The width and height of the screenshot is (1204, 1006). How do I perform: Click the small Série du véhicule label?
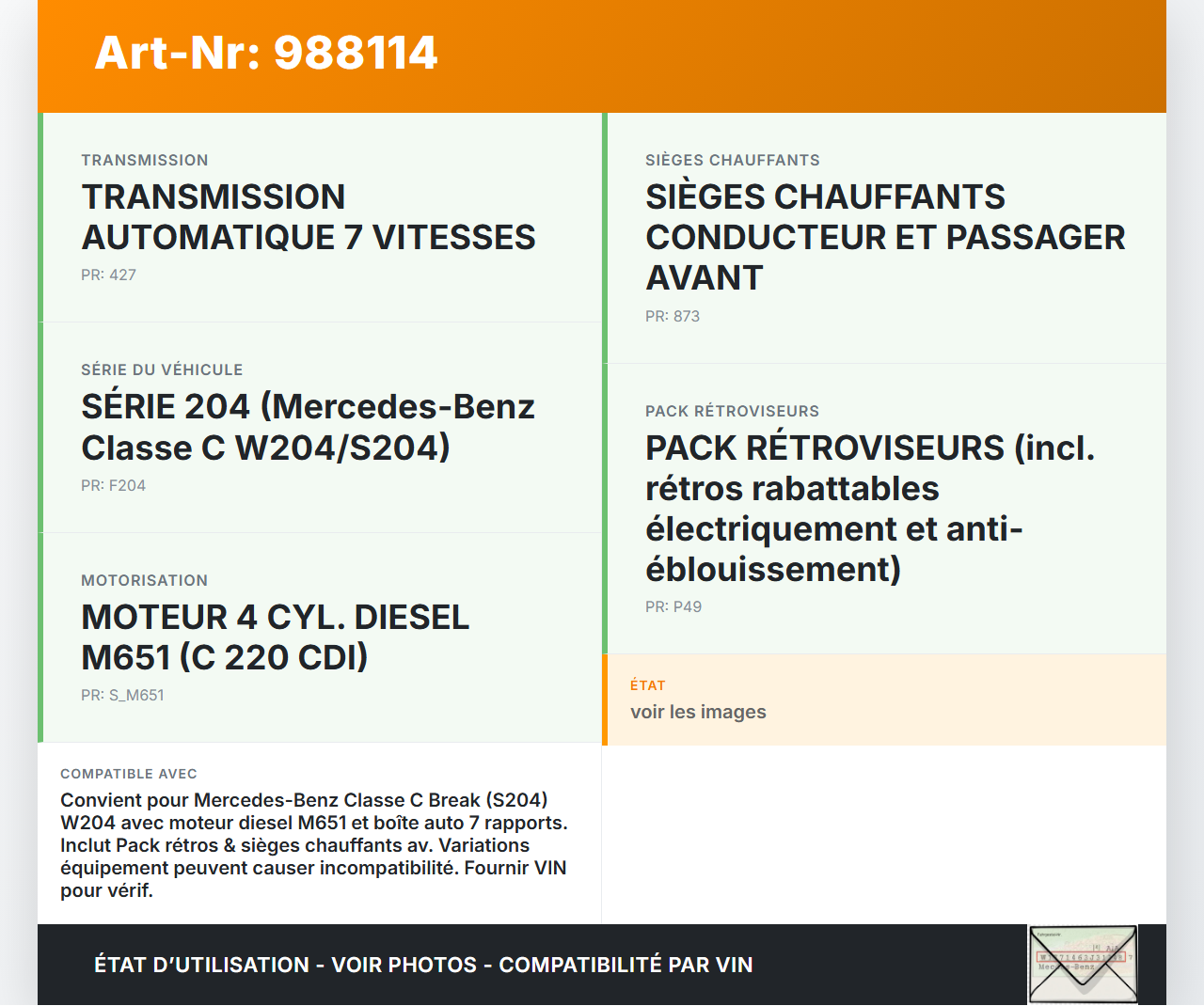click(162, 370)
